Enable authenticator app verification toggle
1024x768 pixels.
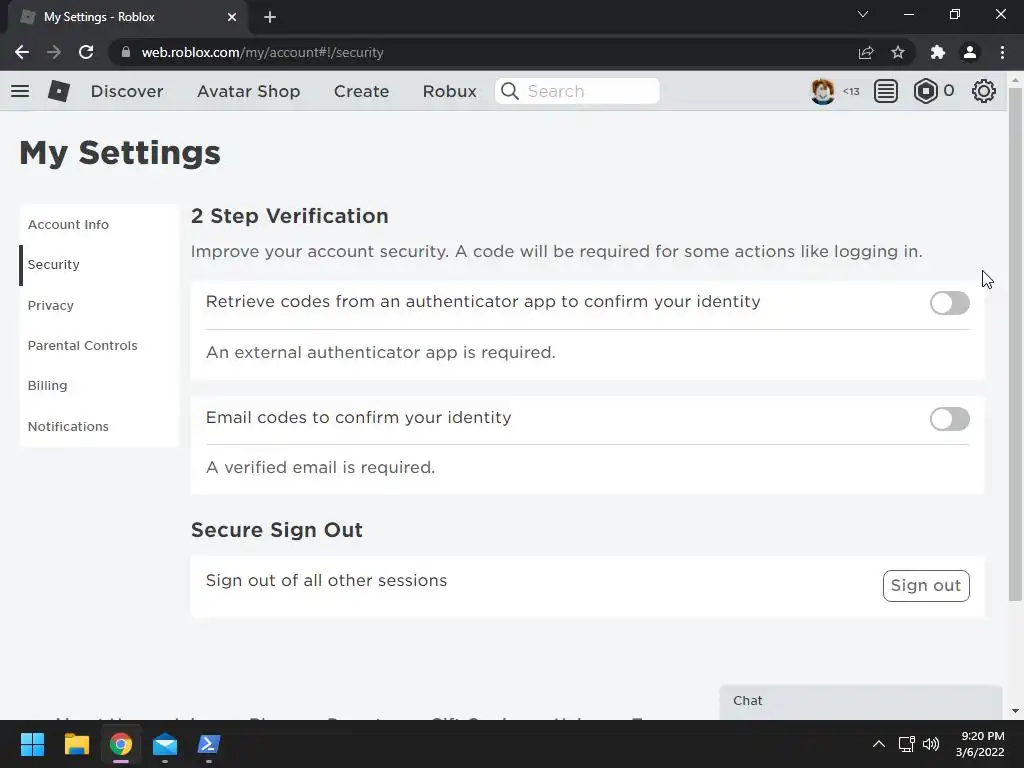click(x=949, y=303)
